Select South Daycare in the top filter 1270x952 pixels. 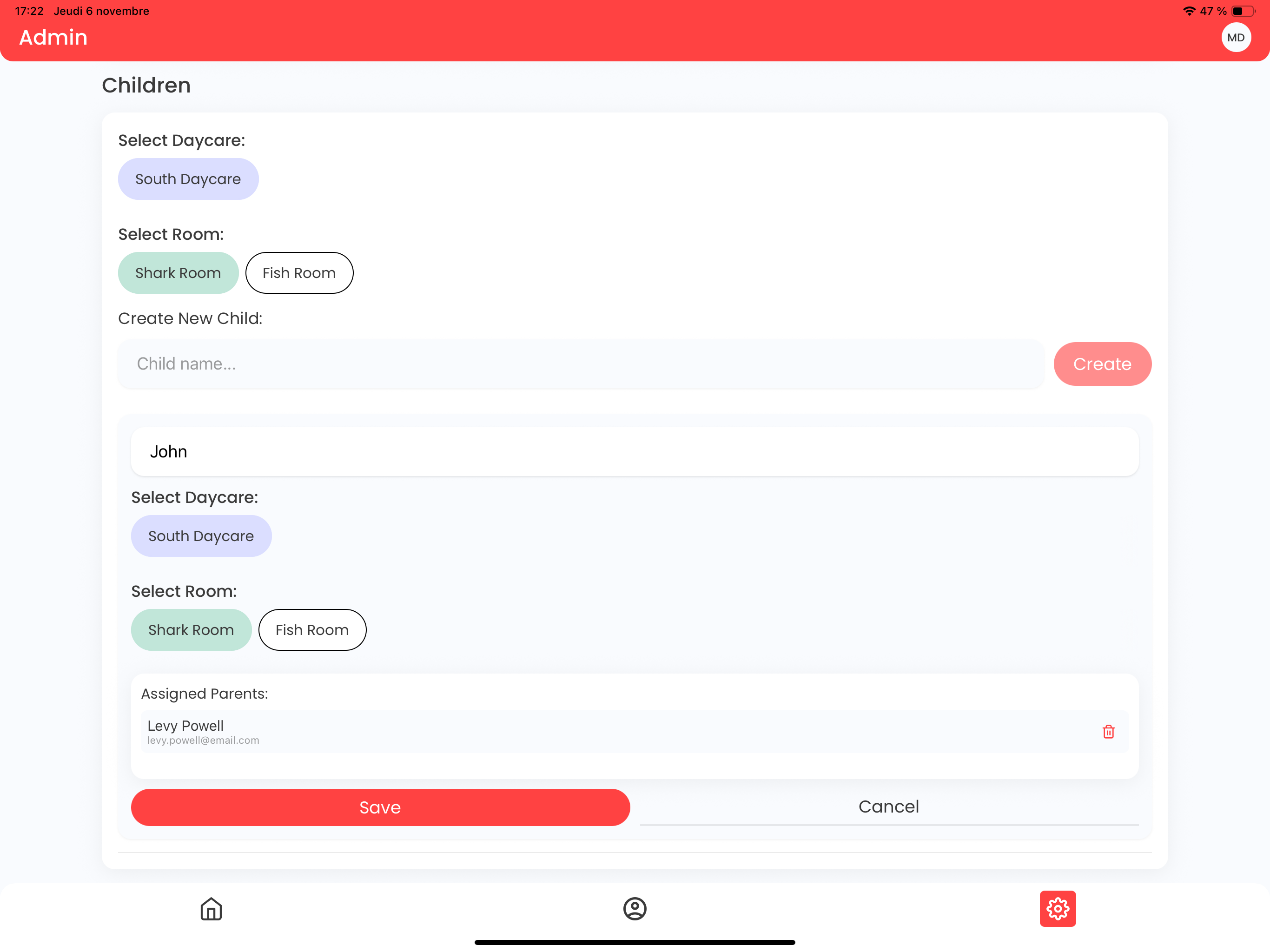[188, 179]
